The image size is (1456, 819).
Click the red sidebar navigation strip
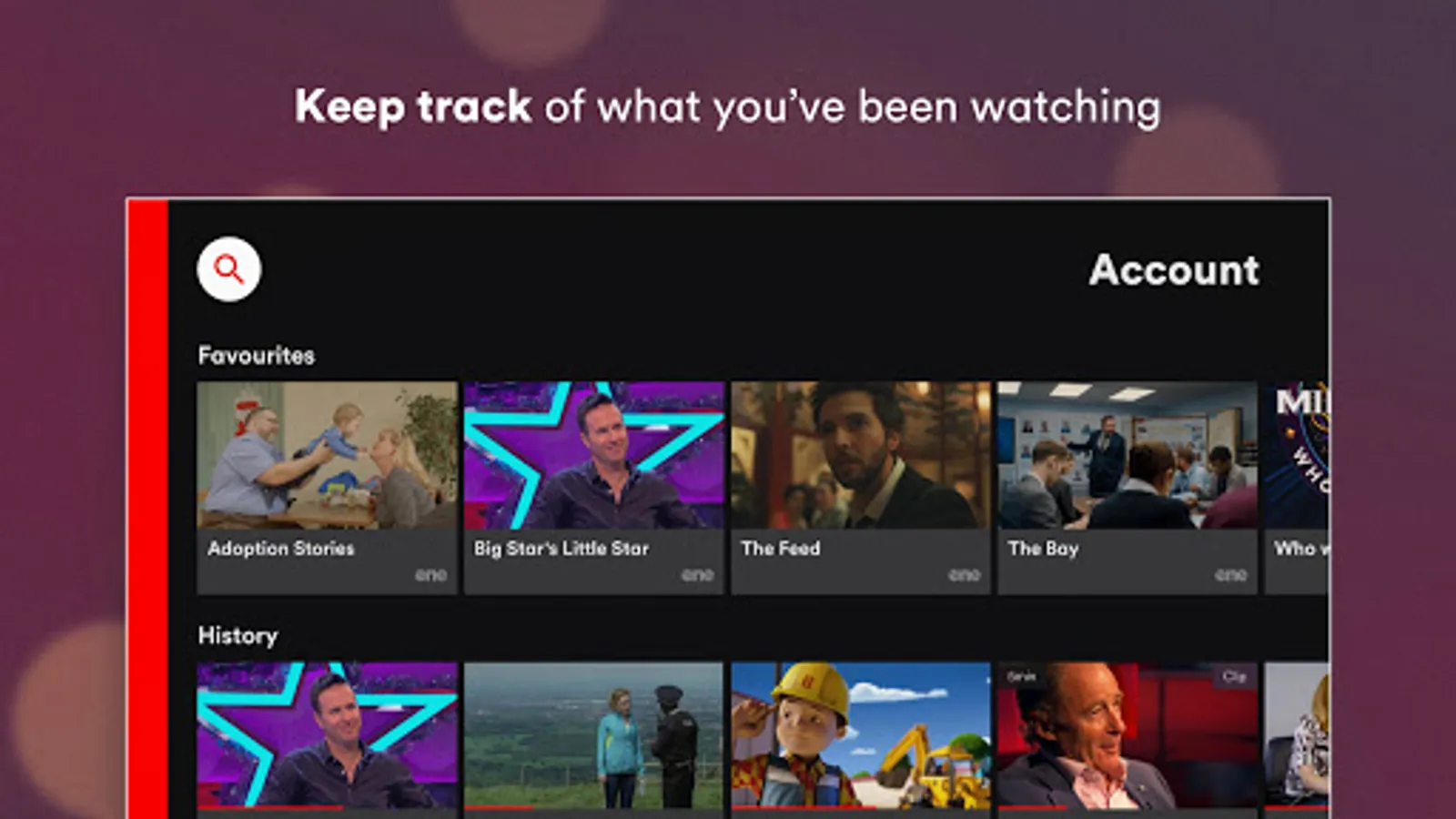coord(147,510)
